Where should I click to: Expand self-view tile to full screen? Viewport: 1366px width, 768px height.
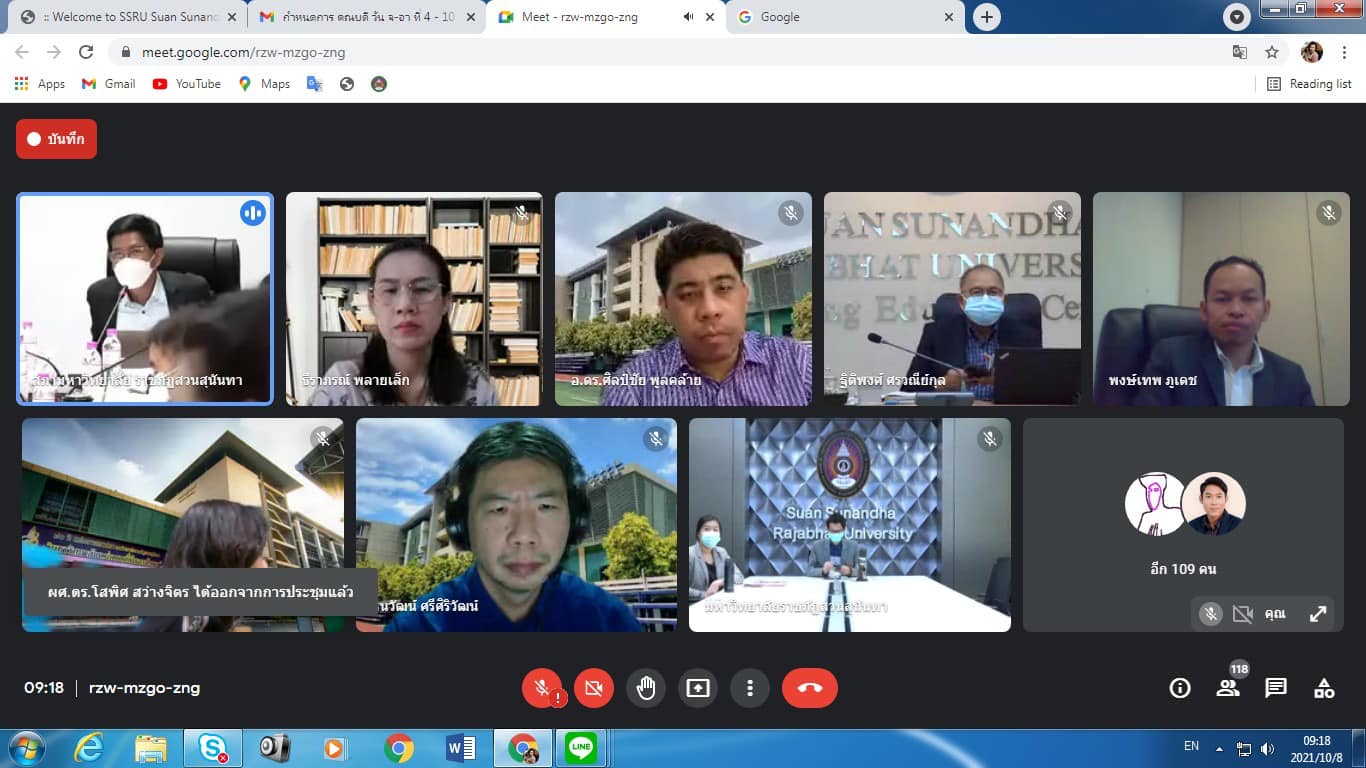pos(1318,614)
